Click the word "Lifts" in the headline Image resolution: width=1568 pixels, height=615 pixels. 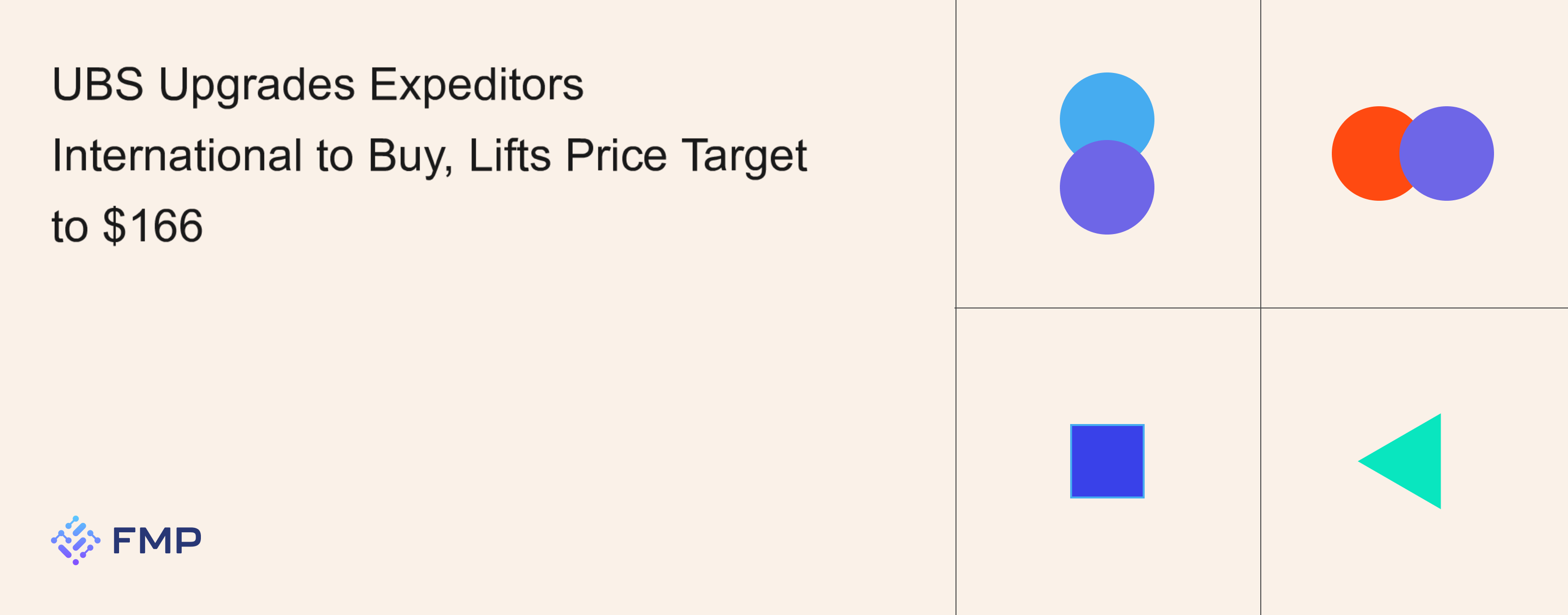510,156
